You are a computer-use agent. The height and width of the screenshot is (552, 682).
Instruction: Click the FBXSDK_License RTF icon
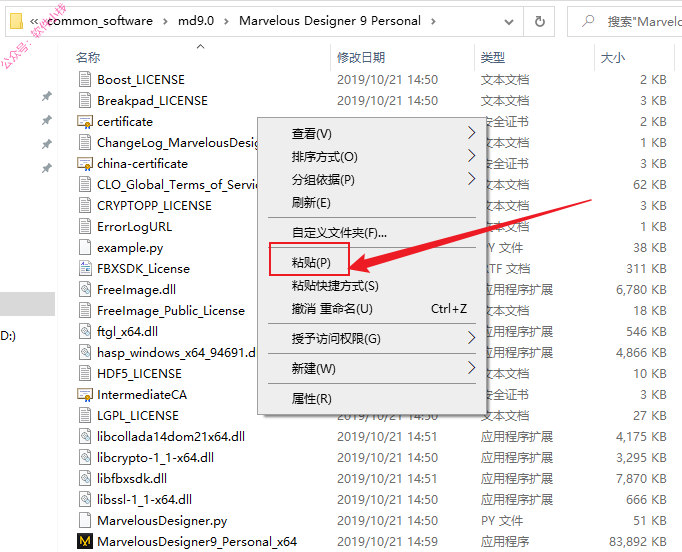[85, 268]
